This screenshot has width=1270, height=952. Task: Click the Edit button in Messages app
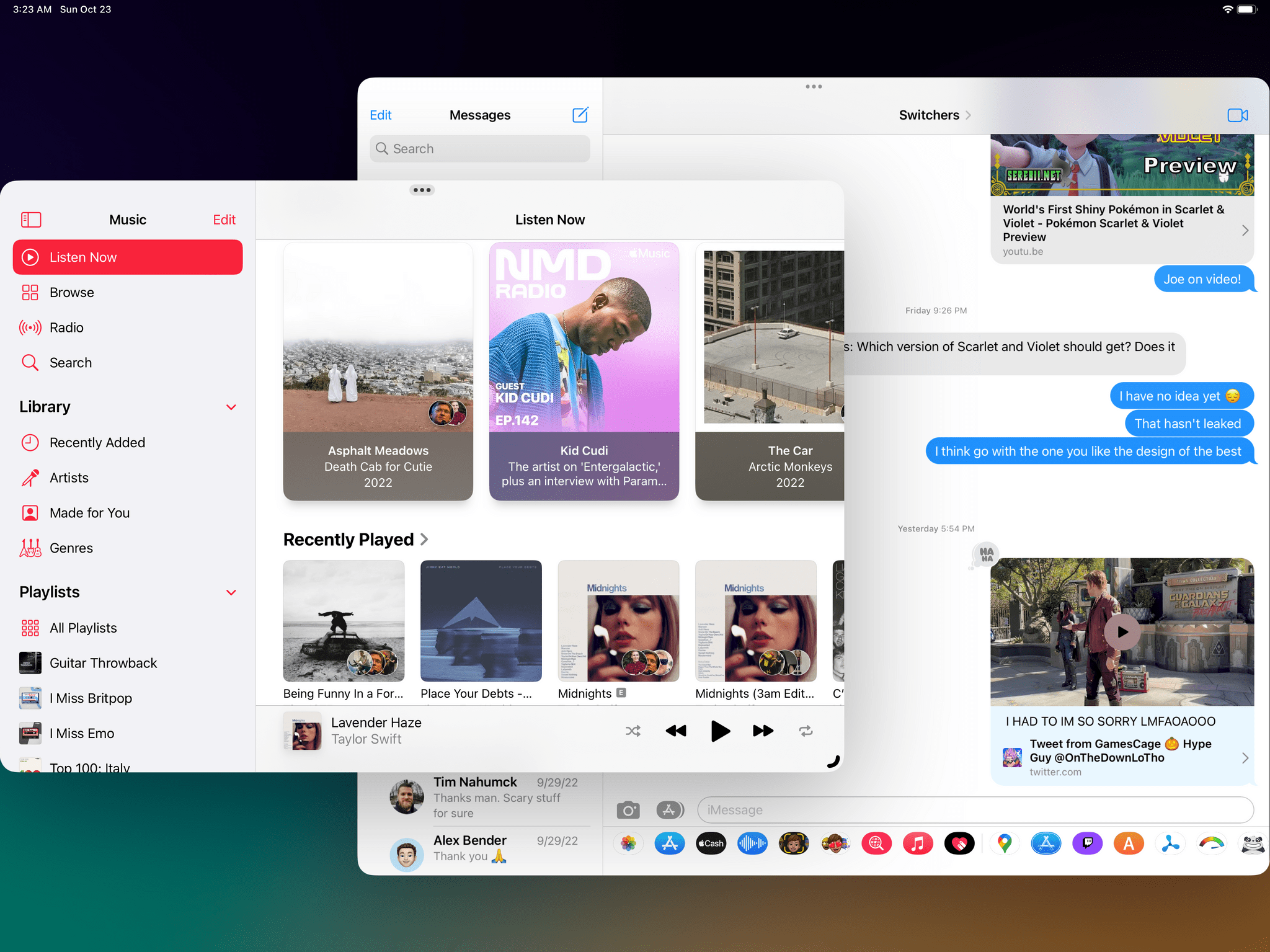382,114
